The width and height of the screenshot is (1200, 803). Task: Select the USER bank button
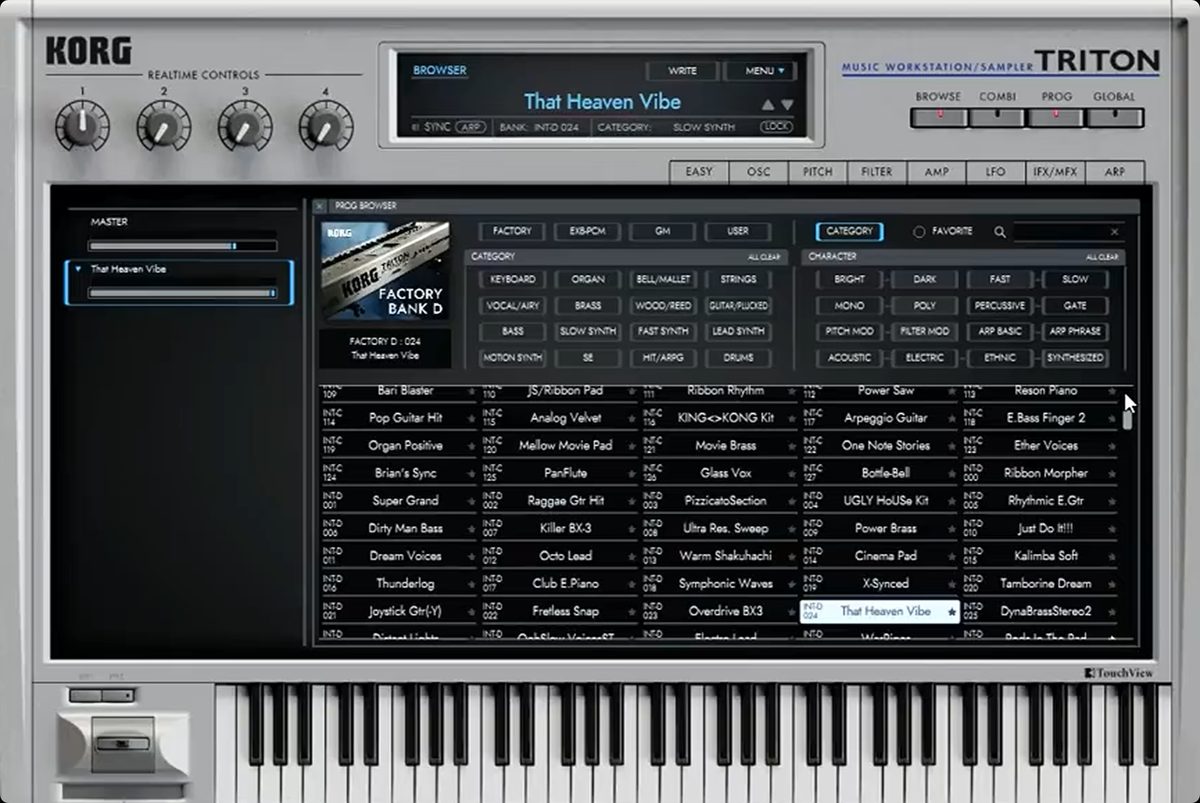point(738,232)
